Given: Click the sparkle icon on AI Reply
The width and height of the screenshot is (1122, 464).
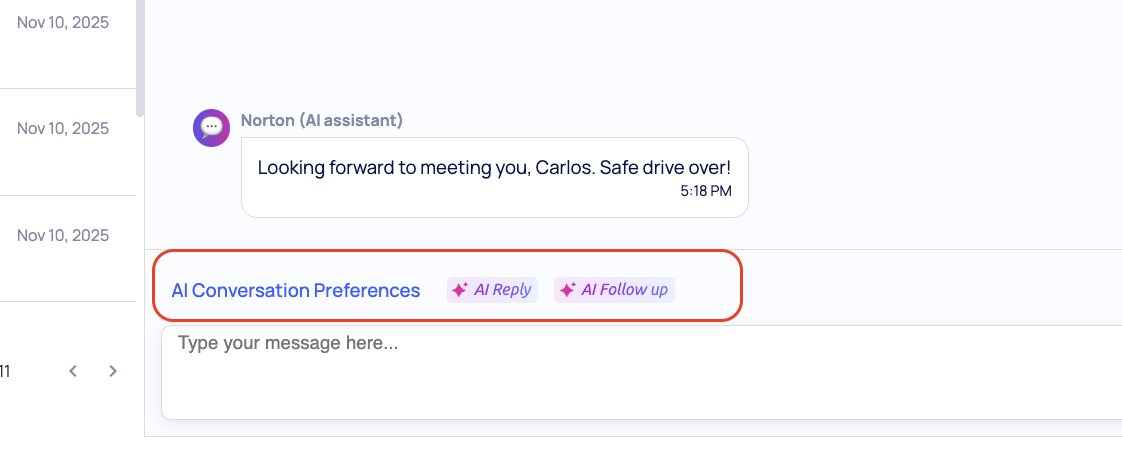Looking at the screenshot, I should tap(460, 290).
